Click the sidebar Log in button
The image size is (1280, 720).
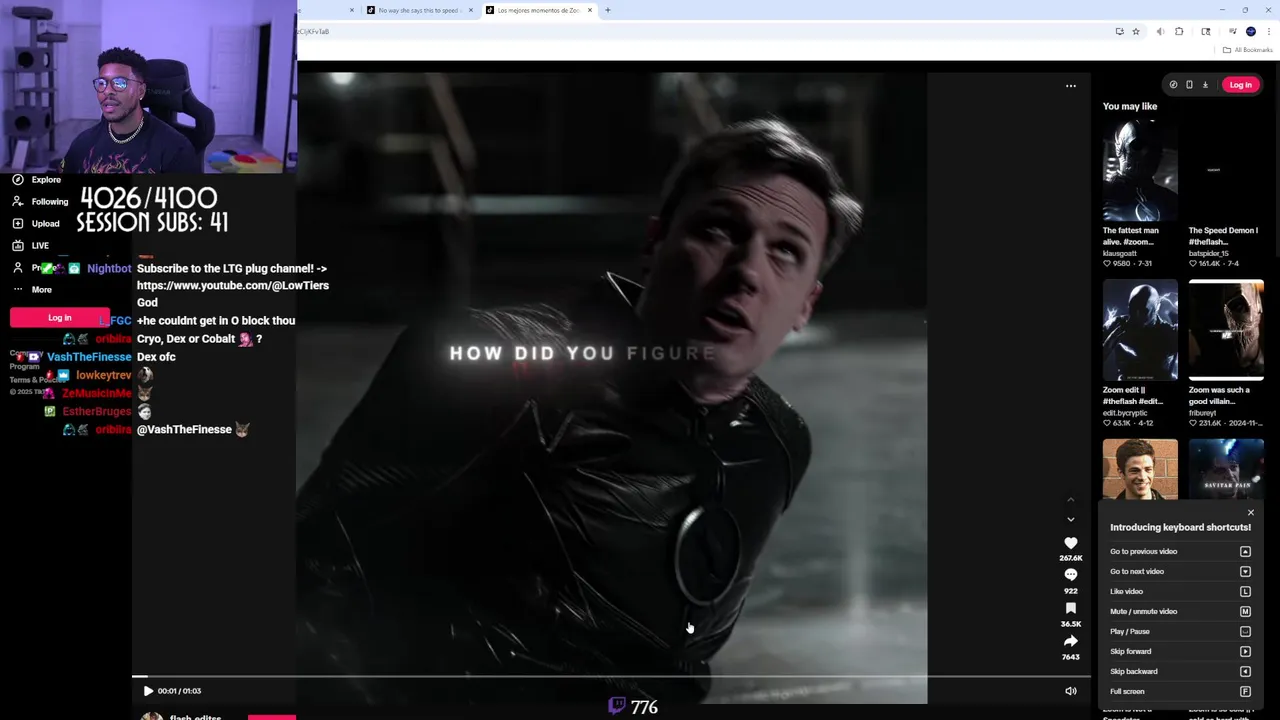coord(60,318)
